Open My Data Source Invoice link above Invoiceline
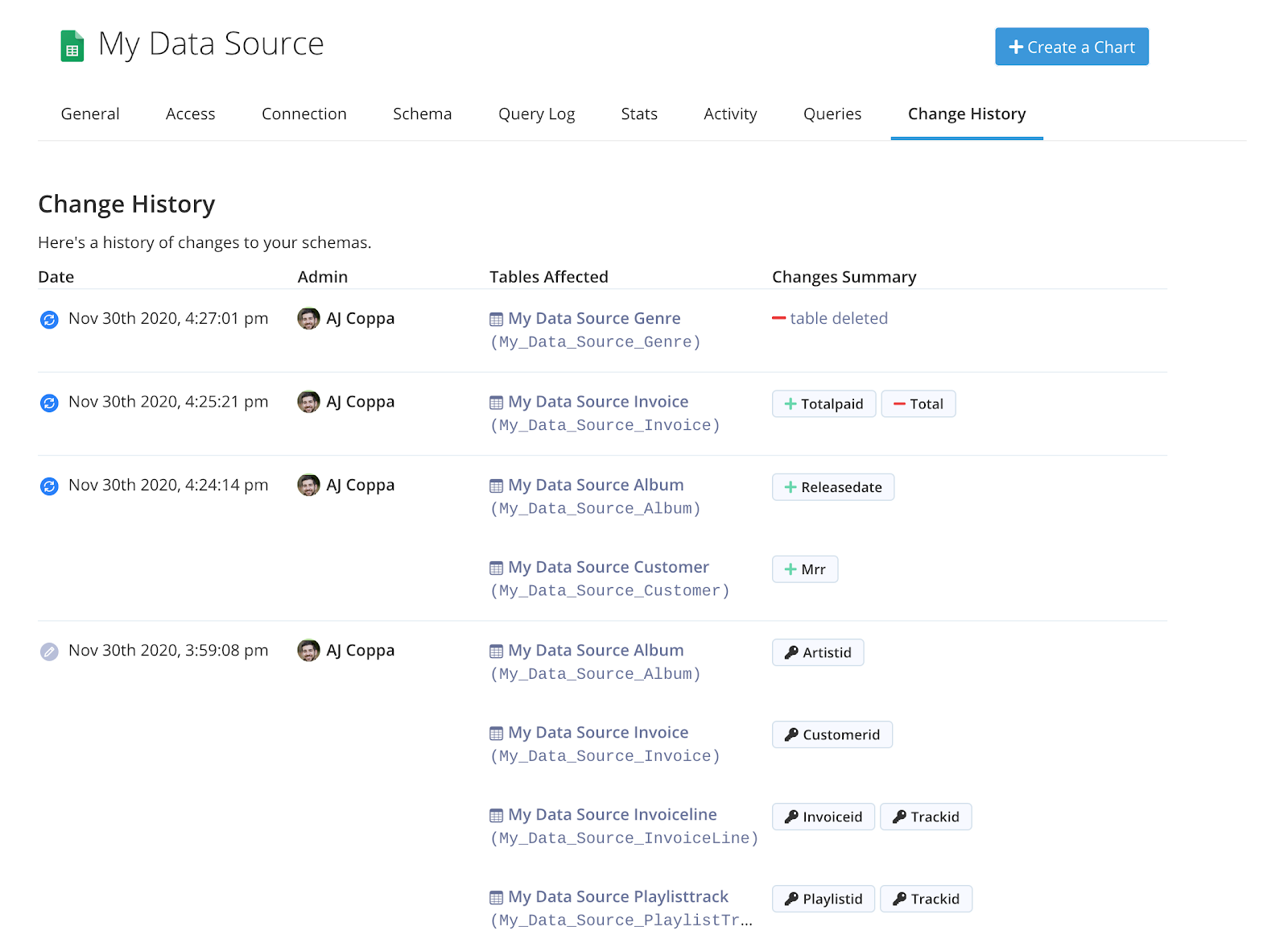Image resolution: width=1288 pixels, height=943 pixels. point(598,732)
